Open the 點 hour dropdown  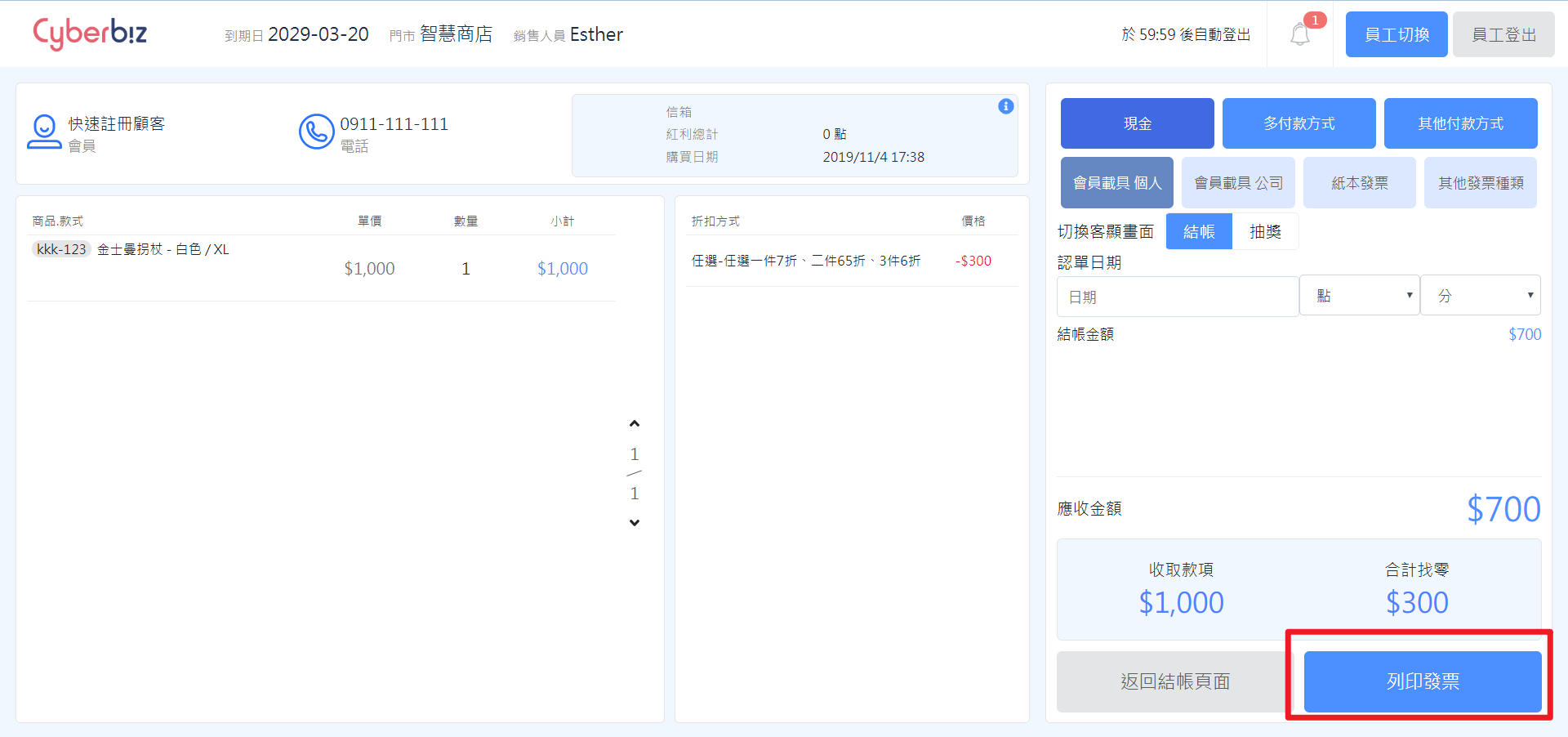coord(1359,296)
